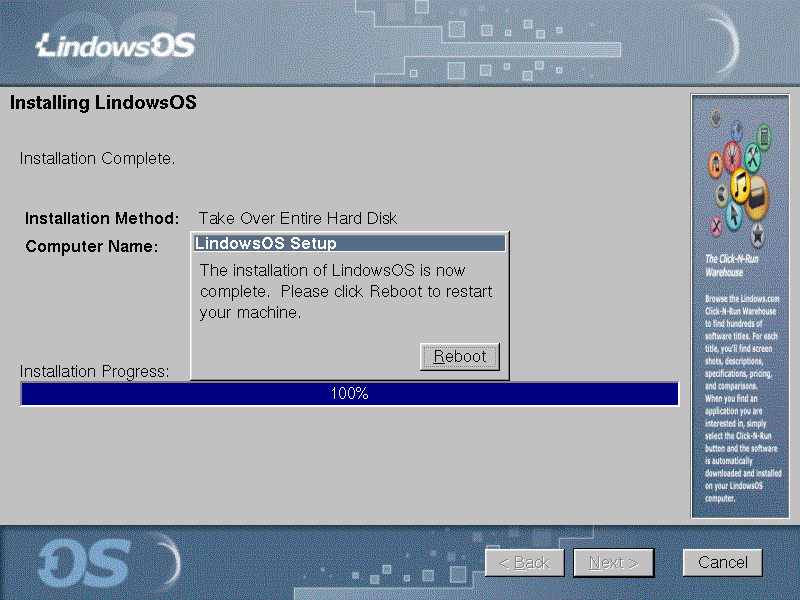
Task: Click the LindowsOS logo in header
Action: pos(116,45)
